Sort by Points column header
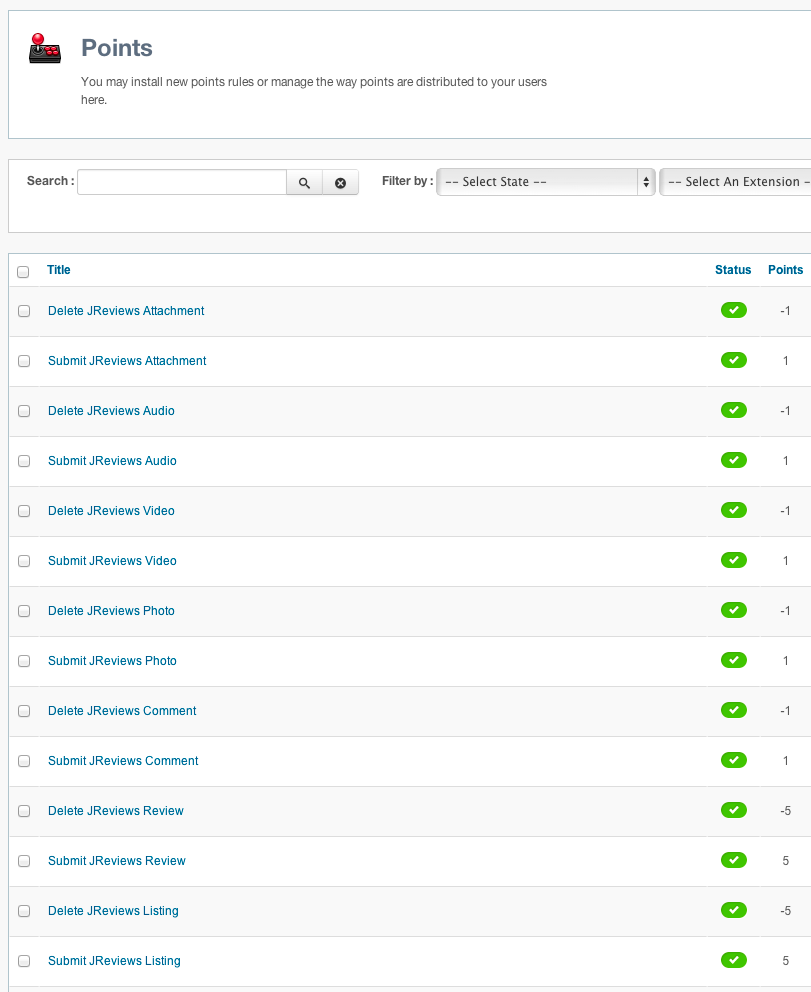Image resolution: width=811 pixels, height=992 pixels. (785, 270)
